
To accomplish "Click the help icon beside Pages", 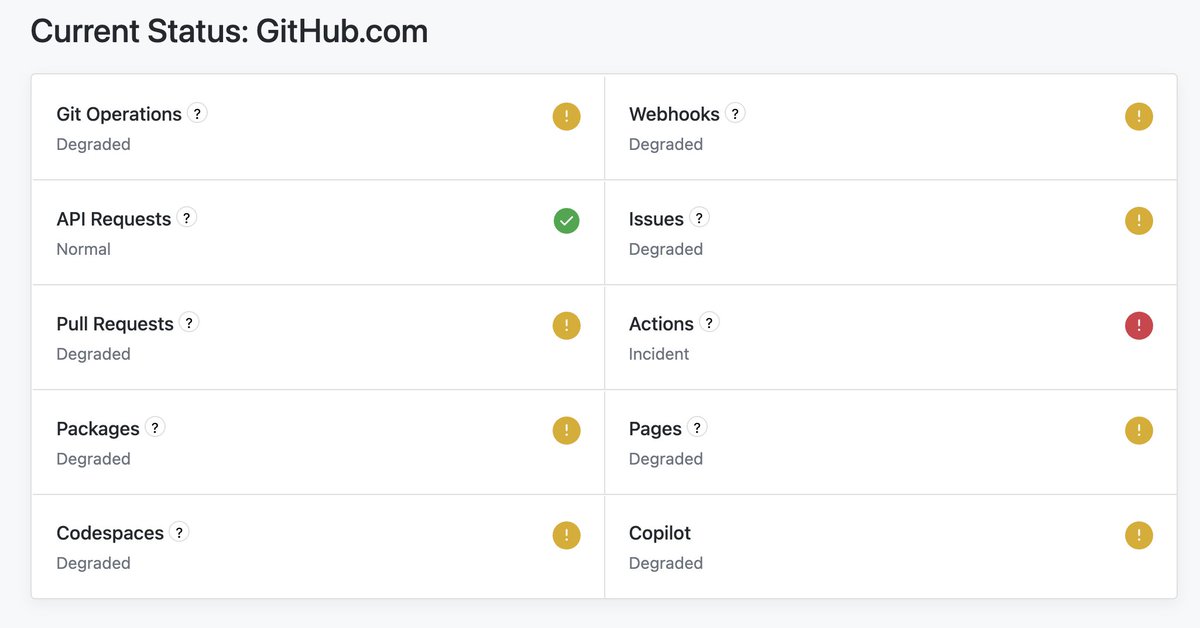I will [x=697, y=427].
